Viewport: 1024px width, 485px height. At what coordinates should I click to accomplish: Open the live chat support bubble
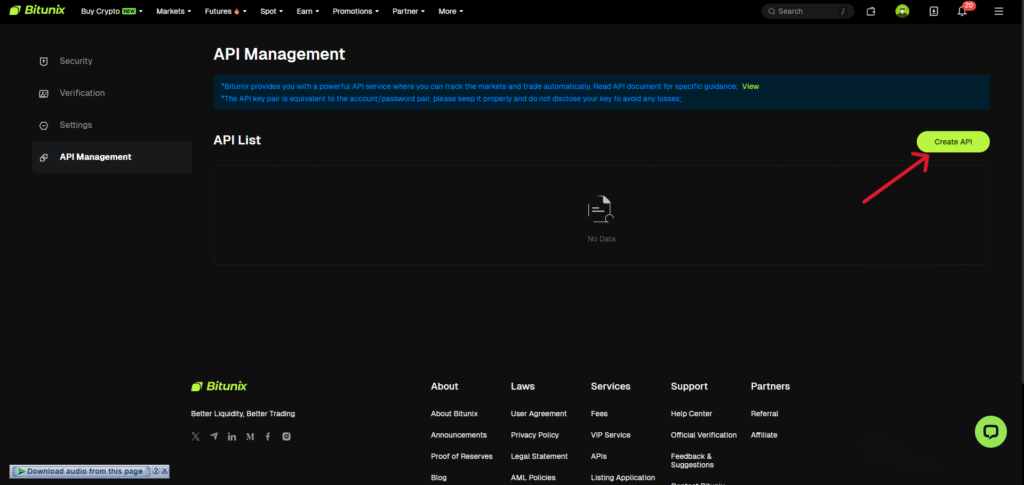[x=990, y=431]
